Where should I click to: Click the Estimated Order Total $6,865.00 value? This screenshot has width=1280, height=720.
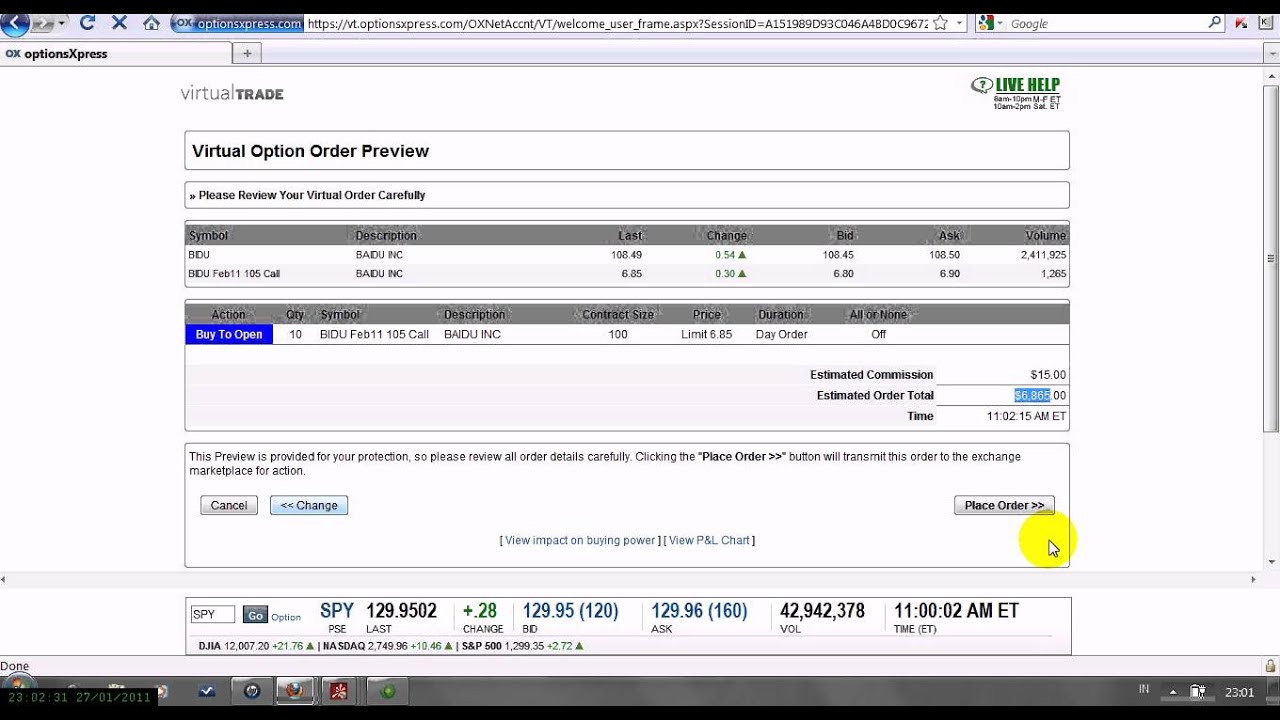[x=1040, y=396]
